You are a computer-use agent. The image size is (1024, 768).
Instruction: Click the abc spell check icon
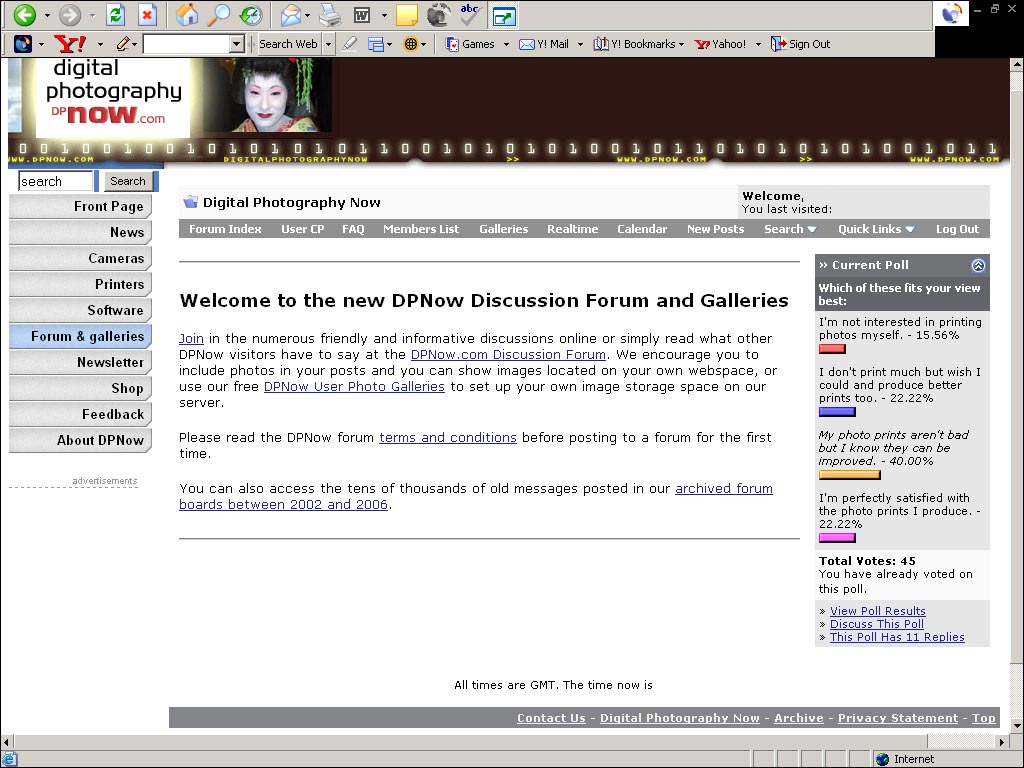coord(470,14)
